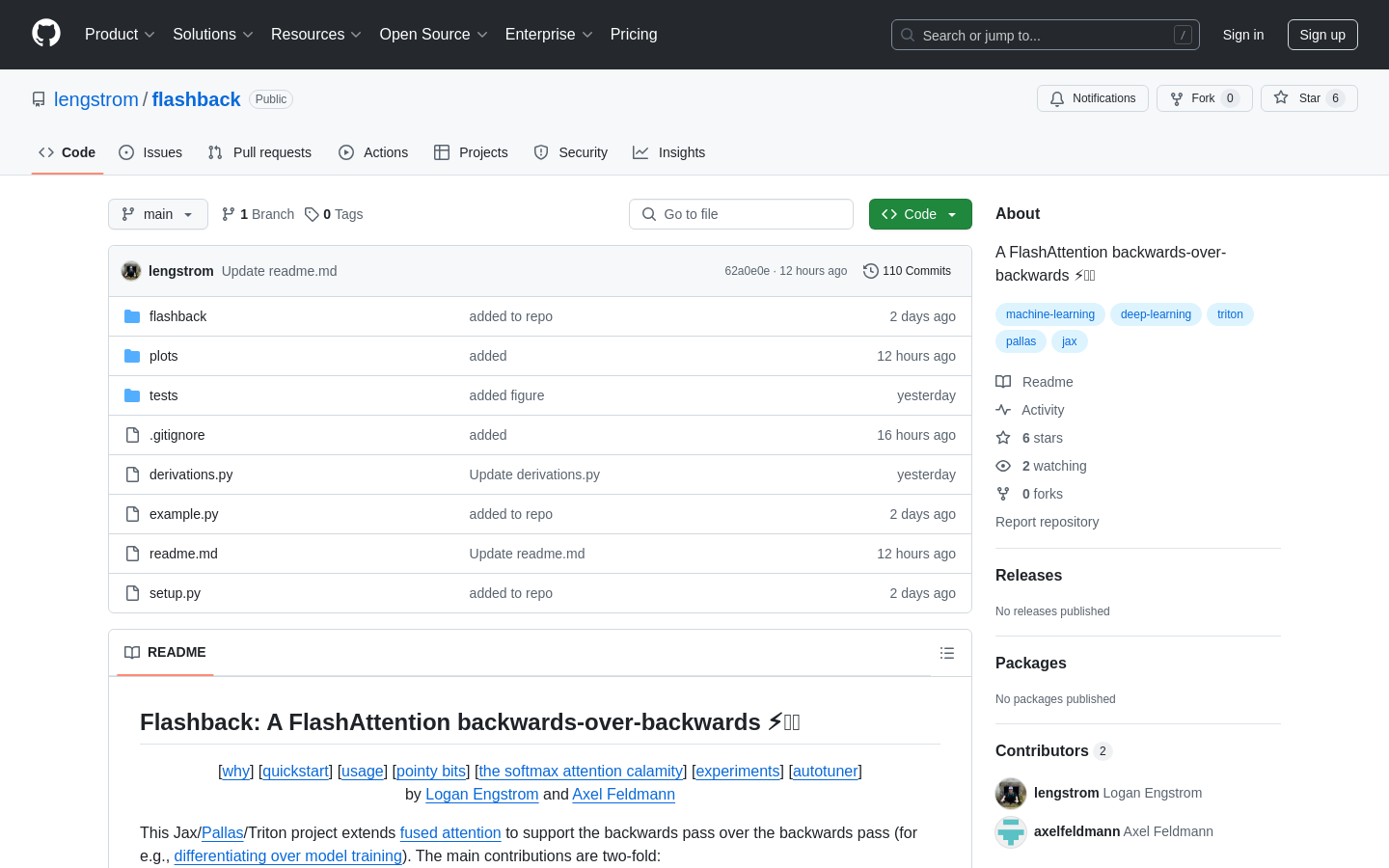
Task: Click the lengstrom contributor avatar
Action: point(1011,793)
